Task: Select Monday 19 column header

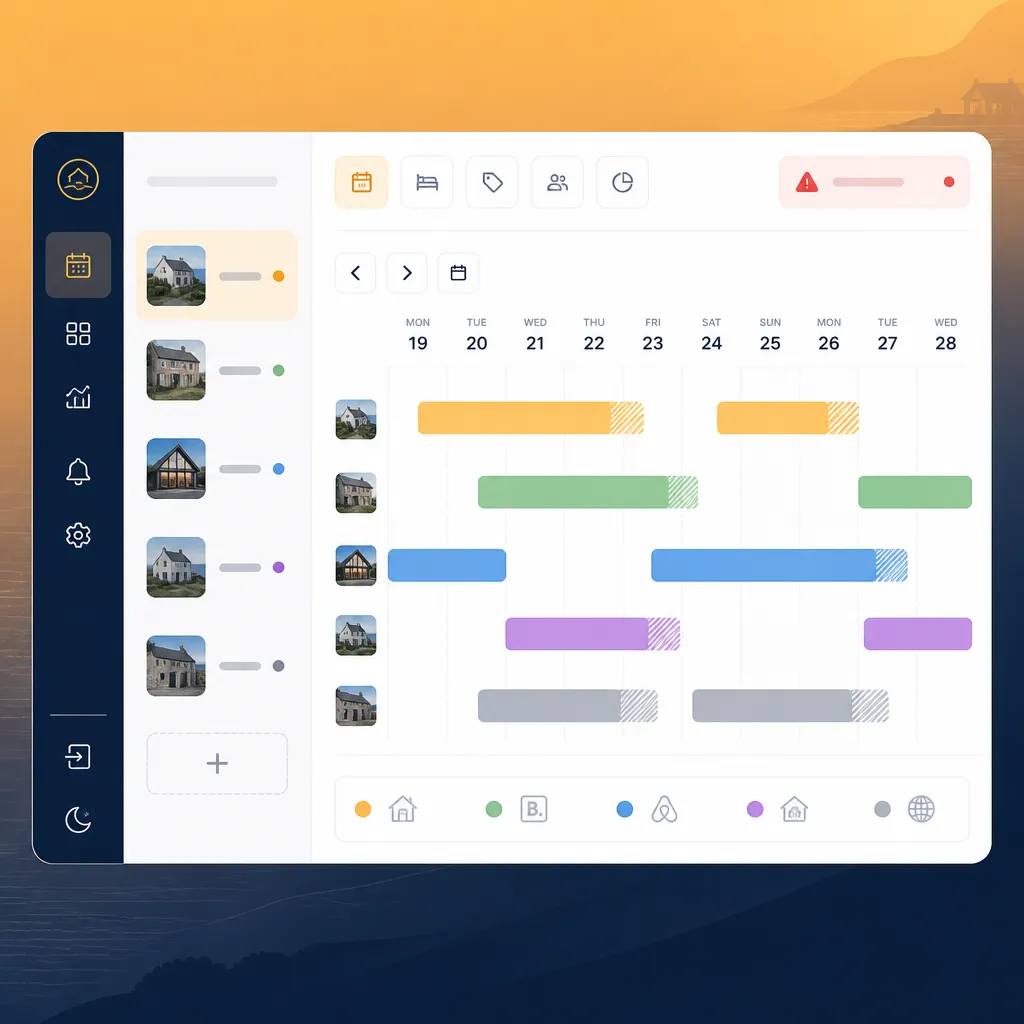Action: pyautogui.click(x=418, y=334)
